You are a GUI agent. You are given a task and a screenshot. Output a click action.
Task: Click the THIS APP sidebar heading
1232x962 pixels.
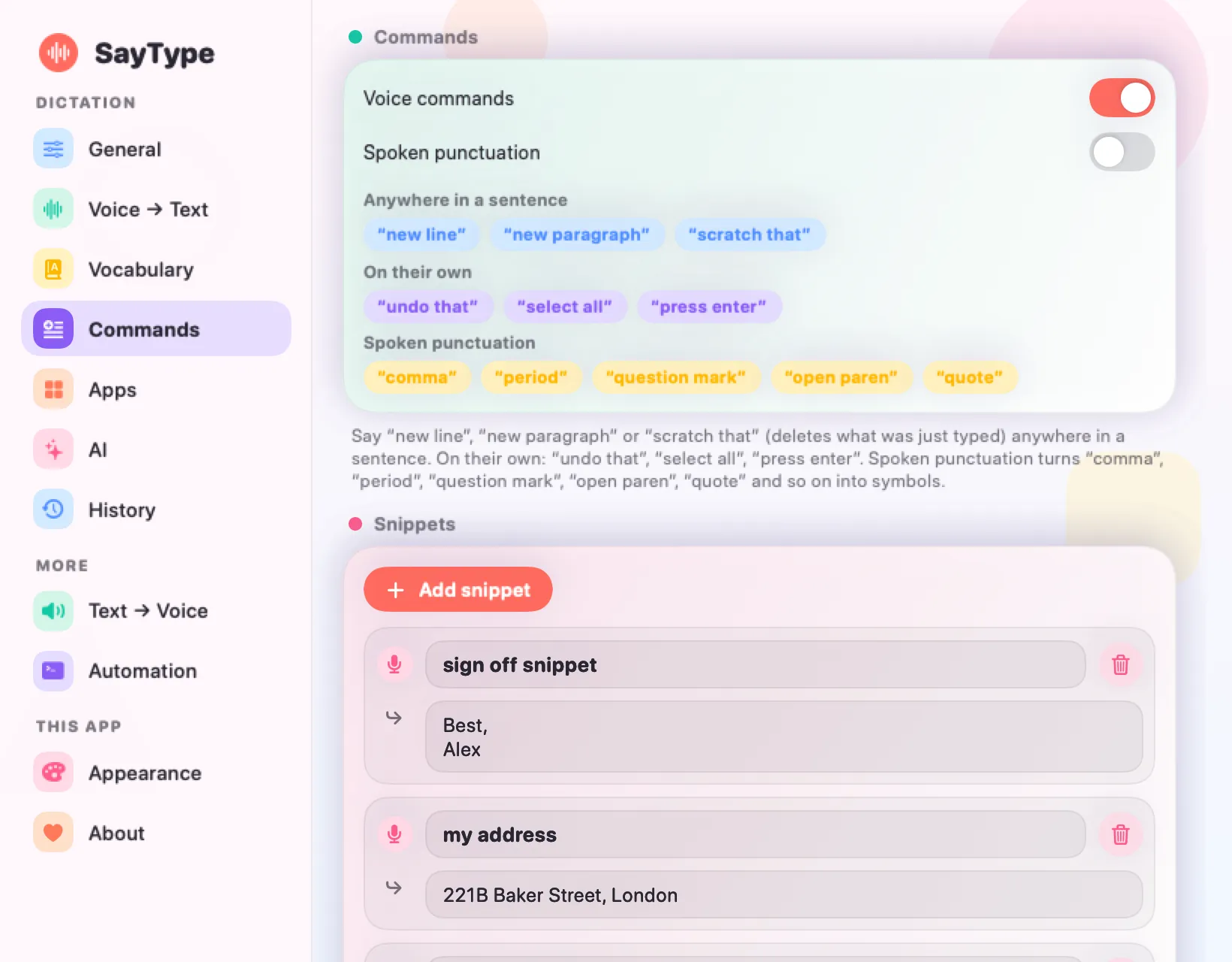click(x=78, y=726)
